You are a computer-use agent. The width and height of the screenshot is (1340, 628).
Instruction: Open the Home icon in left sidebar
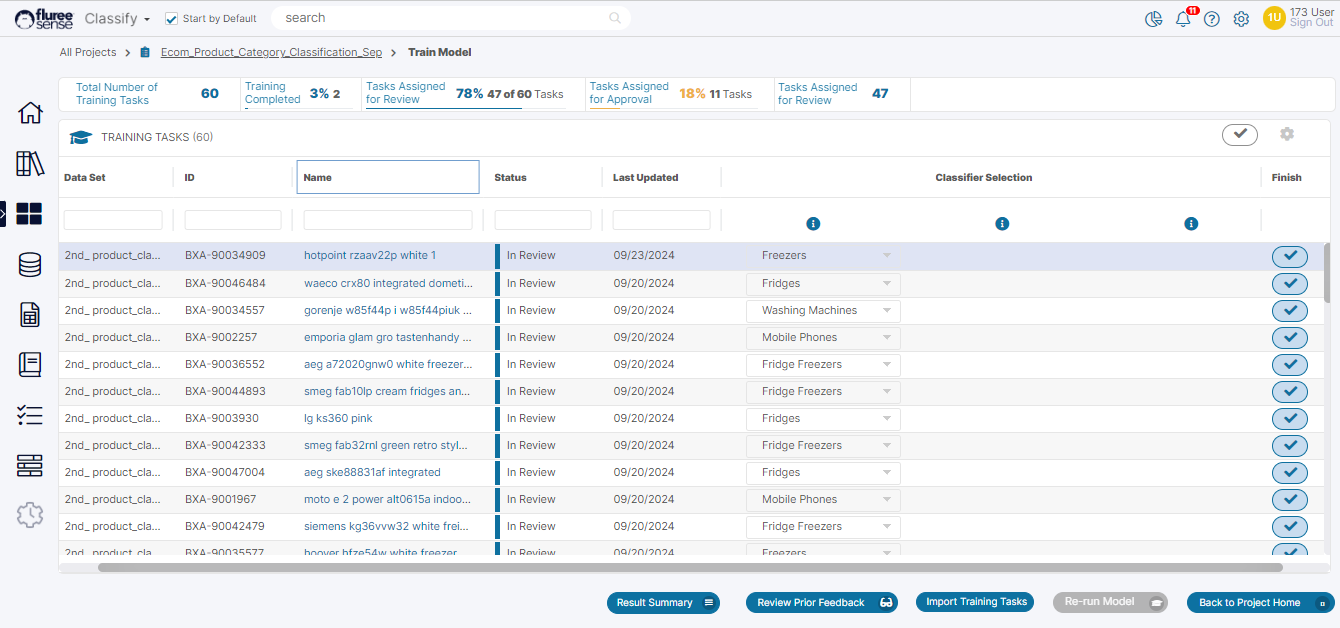[x=31, y=113]
